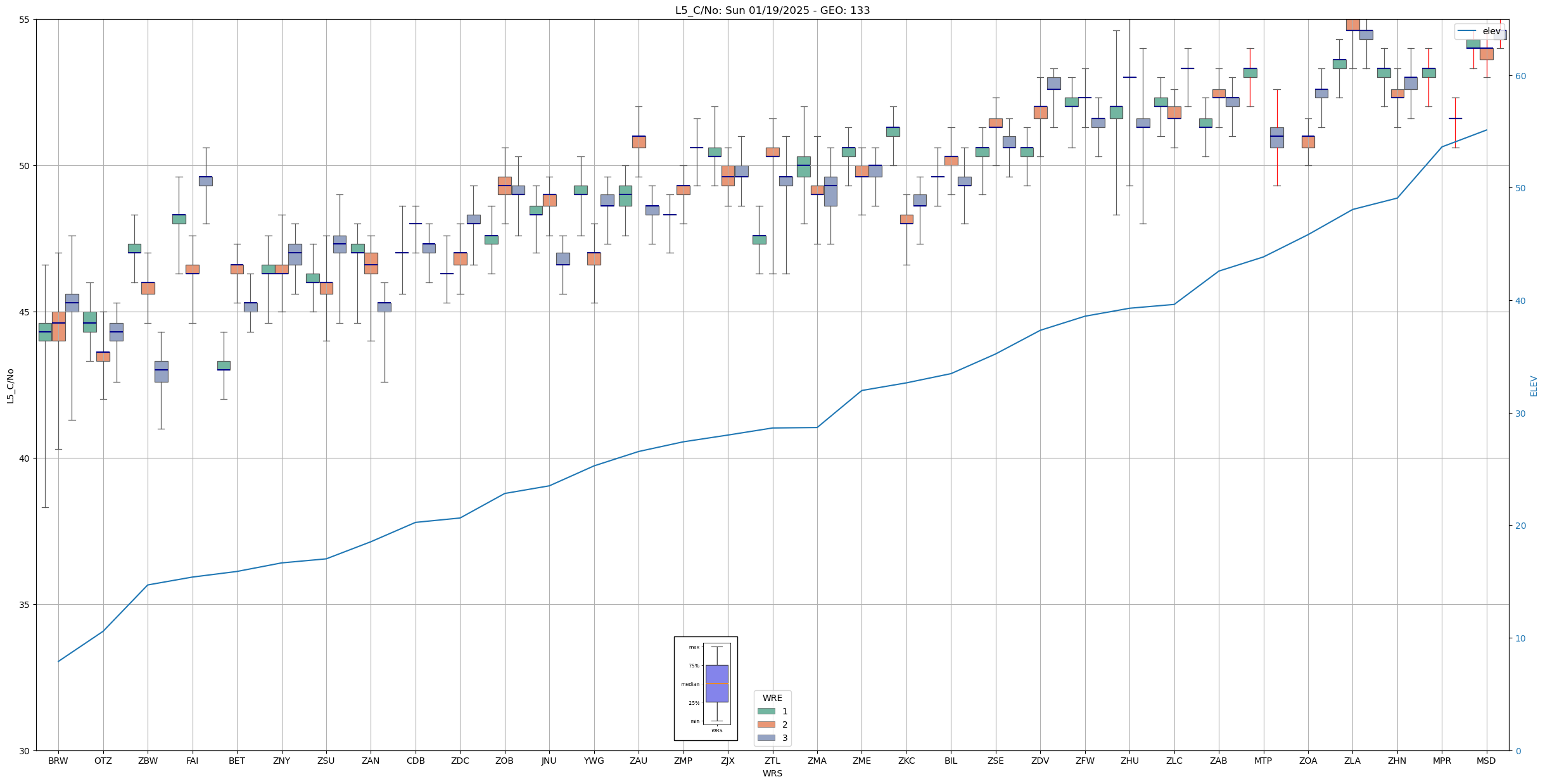The image size is (1545, 784).
Task: Click the 55 tick on left axis
Action: 25,20
